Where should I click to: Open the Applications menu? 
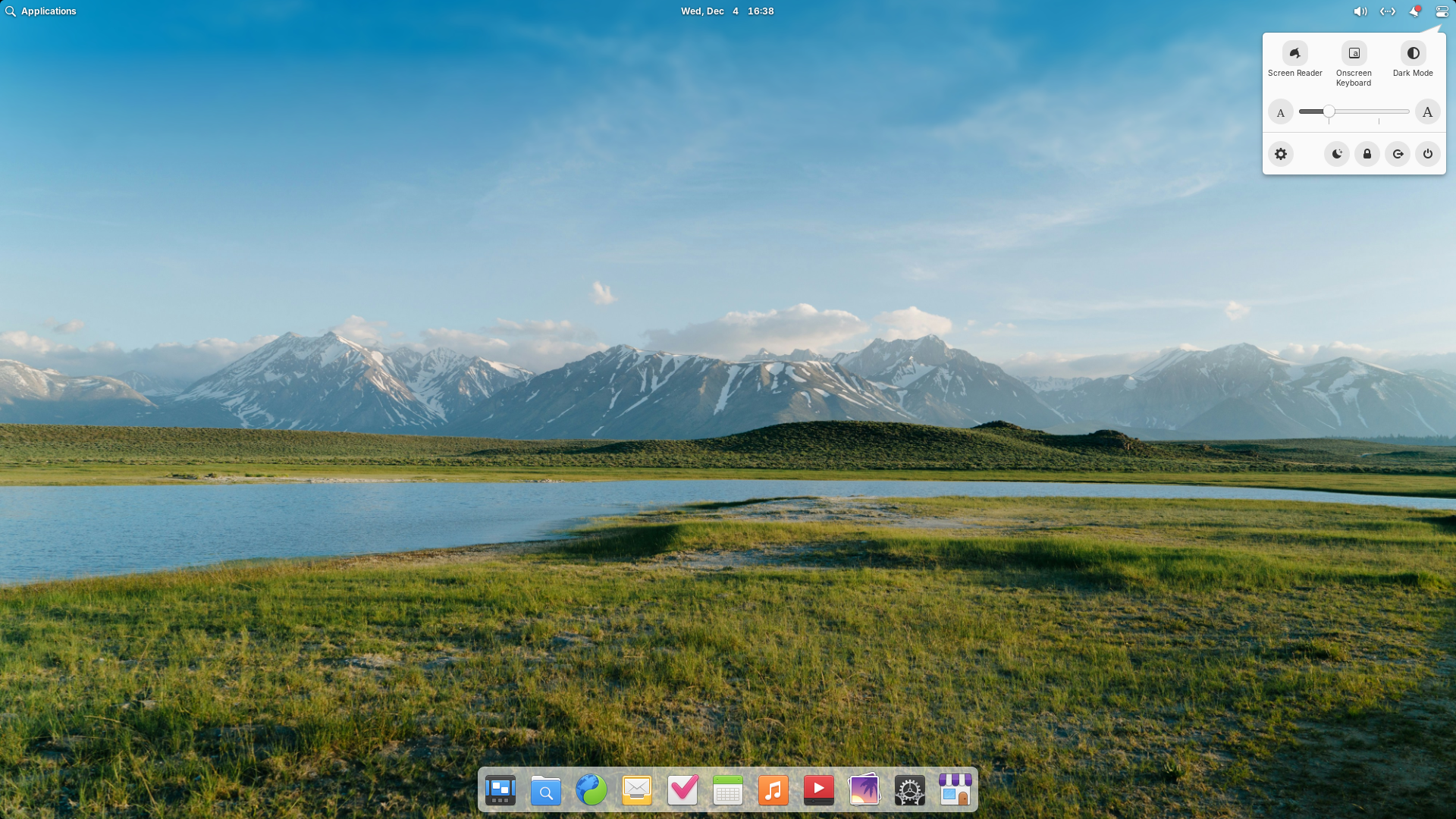[41, 11]
